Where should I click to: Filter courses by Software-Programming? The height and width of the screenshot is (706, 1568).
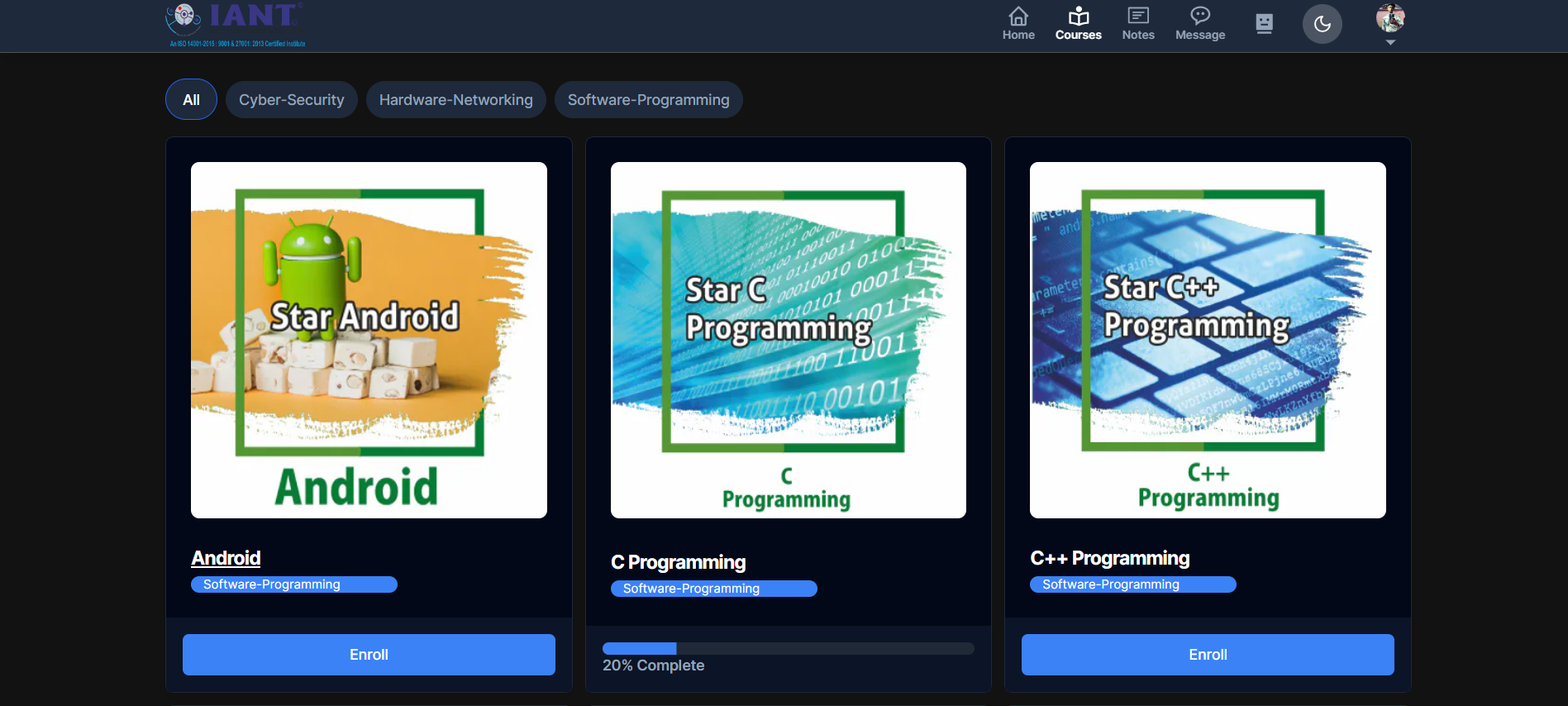(x=648, y=100)
